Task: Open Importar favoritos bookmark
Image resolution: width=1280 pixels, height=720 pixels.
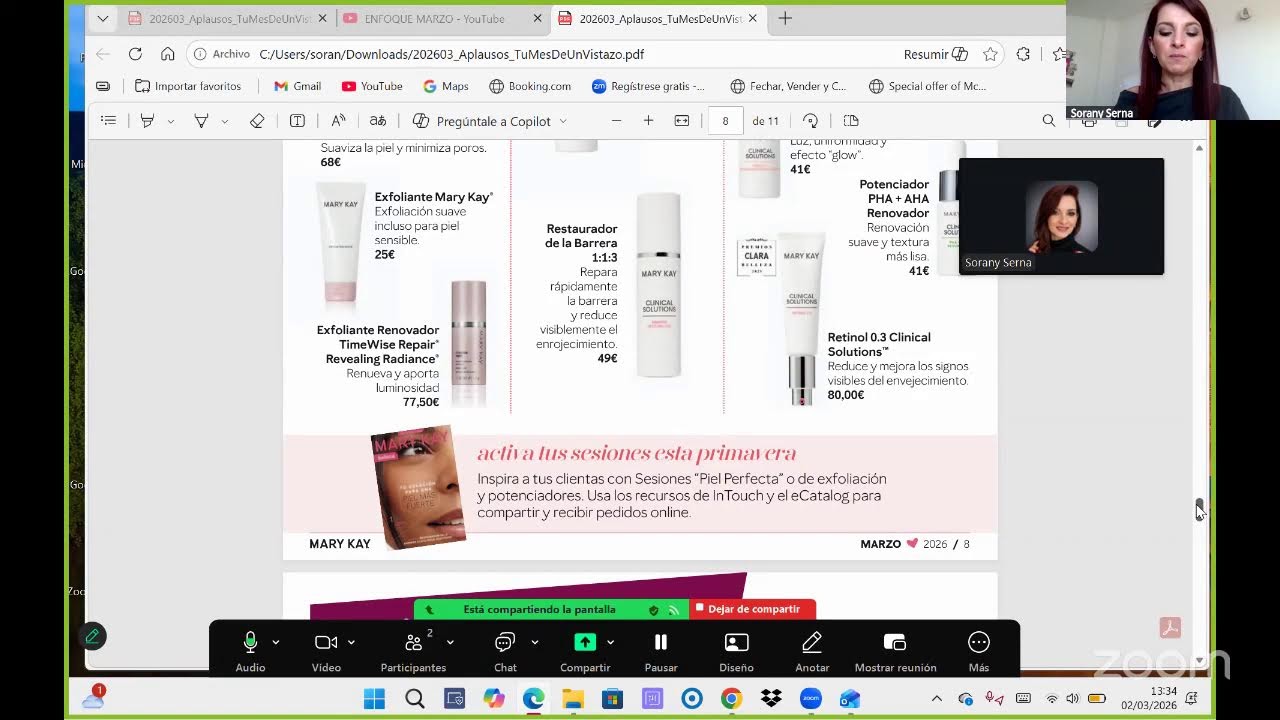Action: point(188,86)
